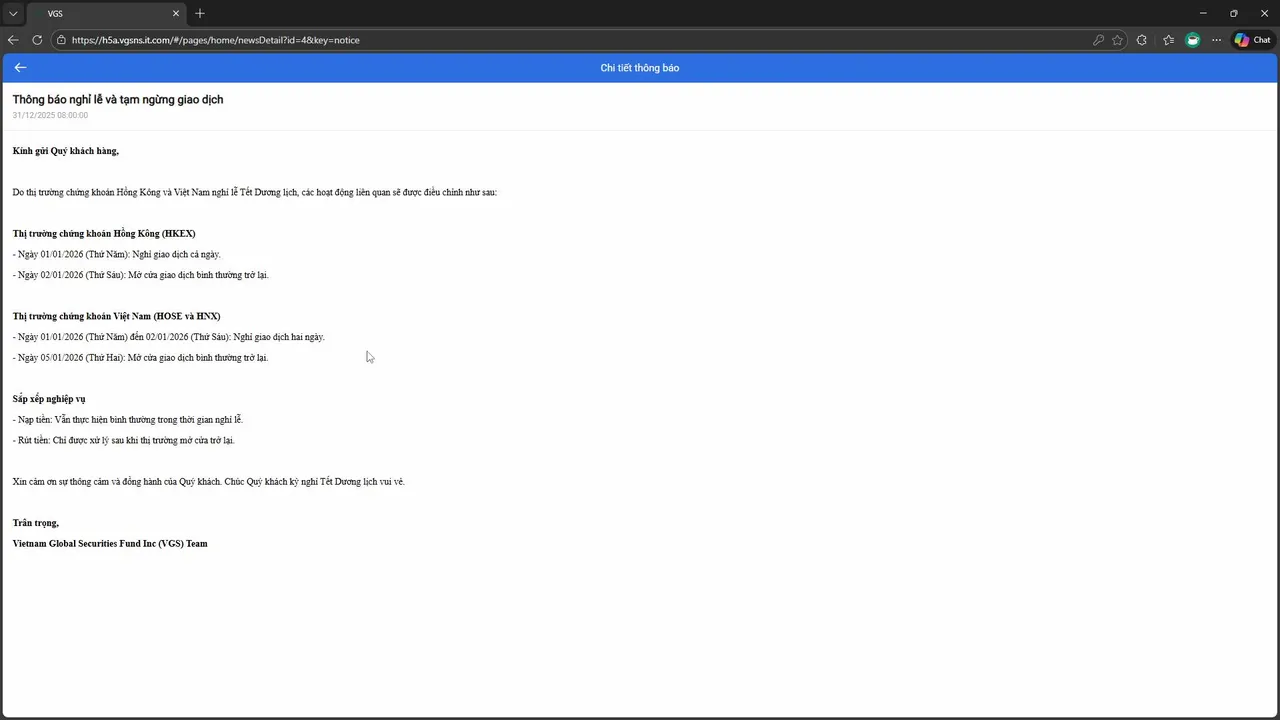This screenshot has width=1280, height=720.
Task: Click the 'Chi tiết thông báo' header title
Action: pos(640,67)
